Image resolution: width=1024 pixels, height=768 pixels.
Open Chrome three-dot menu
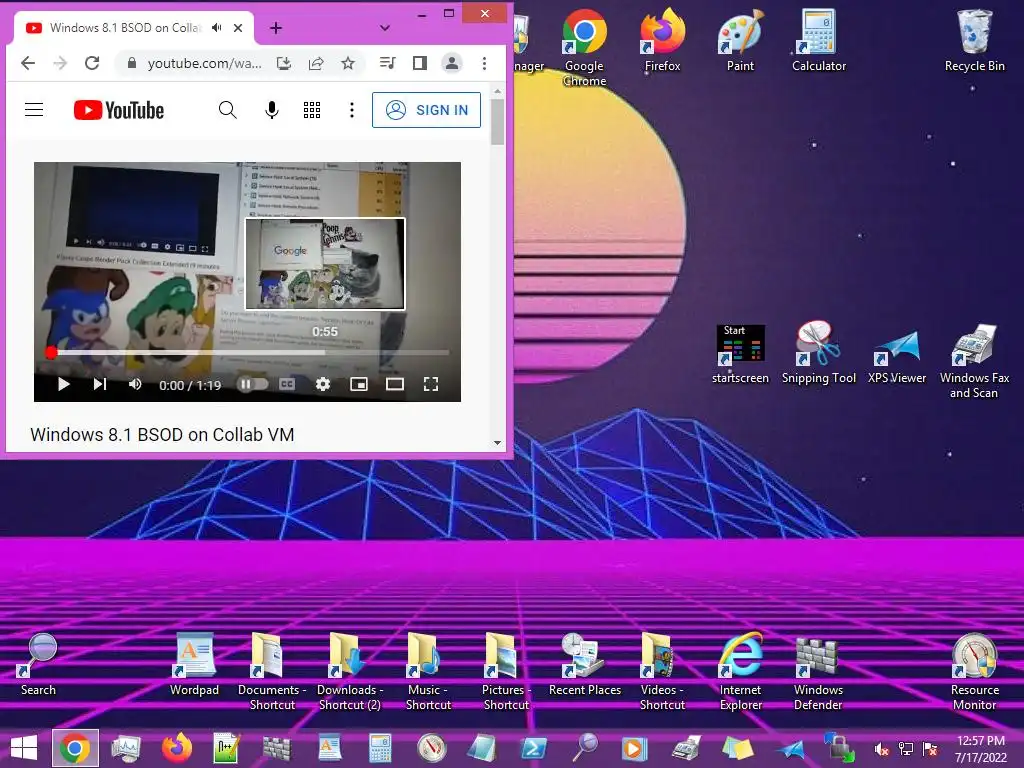pos(484,63)
